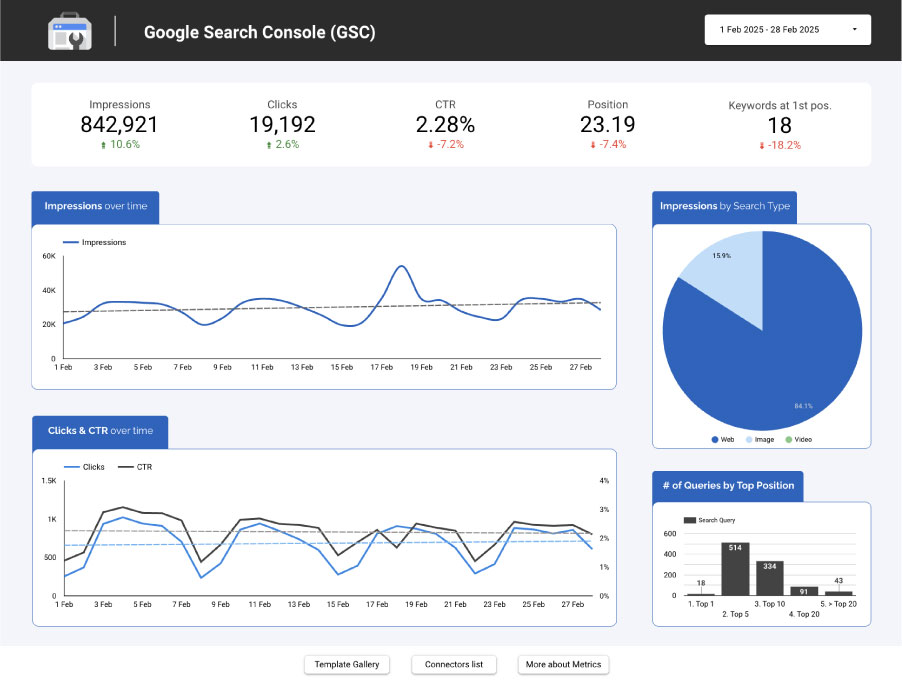The width and height of the screenshot is (902, 686).
Task: Toggle the Image legend color dot
Action: (x=749, y=439)
